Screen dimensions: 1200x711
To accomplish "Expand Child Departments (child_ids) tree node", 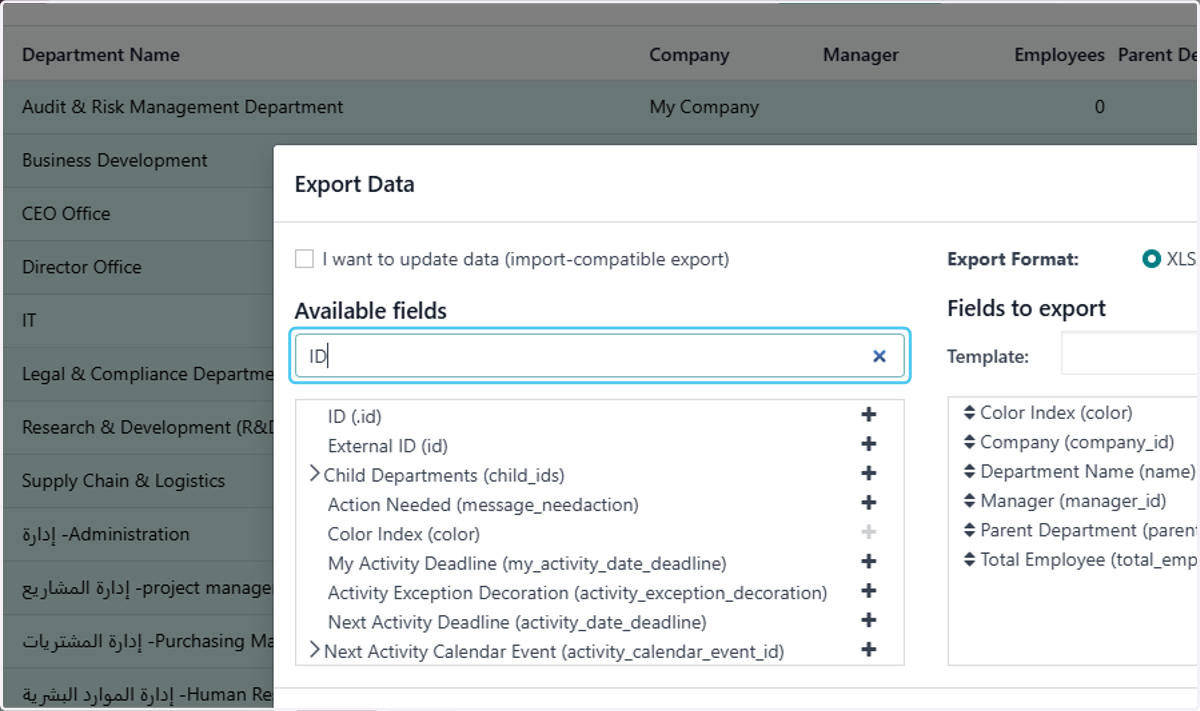I will click(314, 474).
